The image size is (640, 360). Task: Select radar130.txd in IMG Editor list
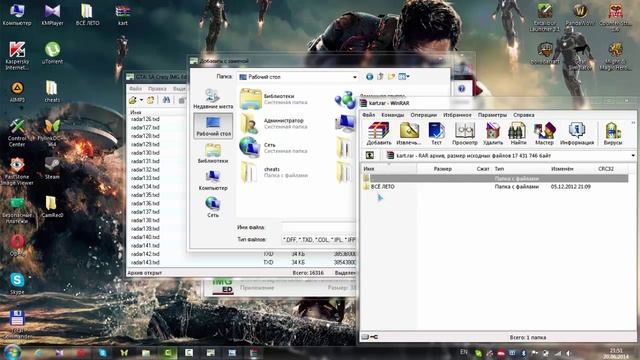(145, 153)
